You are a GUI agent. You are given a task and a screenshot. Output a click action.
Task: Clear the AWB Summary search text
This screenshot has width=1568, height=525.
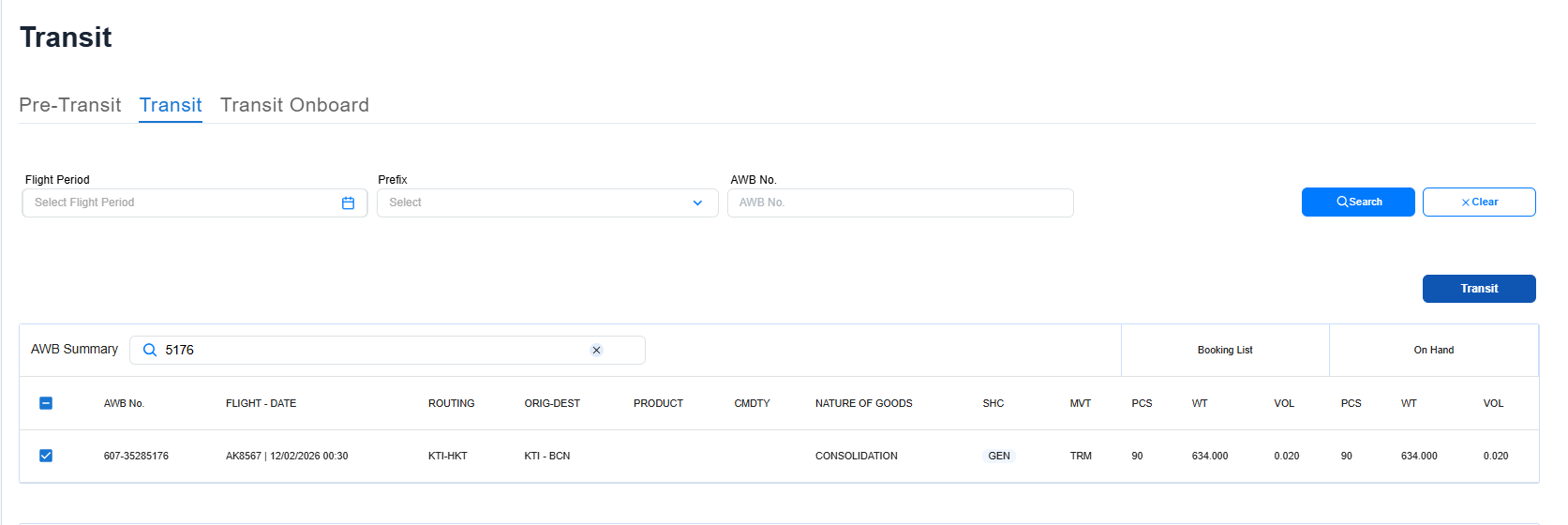tap(596, 350)
